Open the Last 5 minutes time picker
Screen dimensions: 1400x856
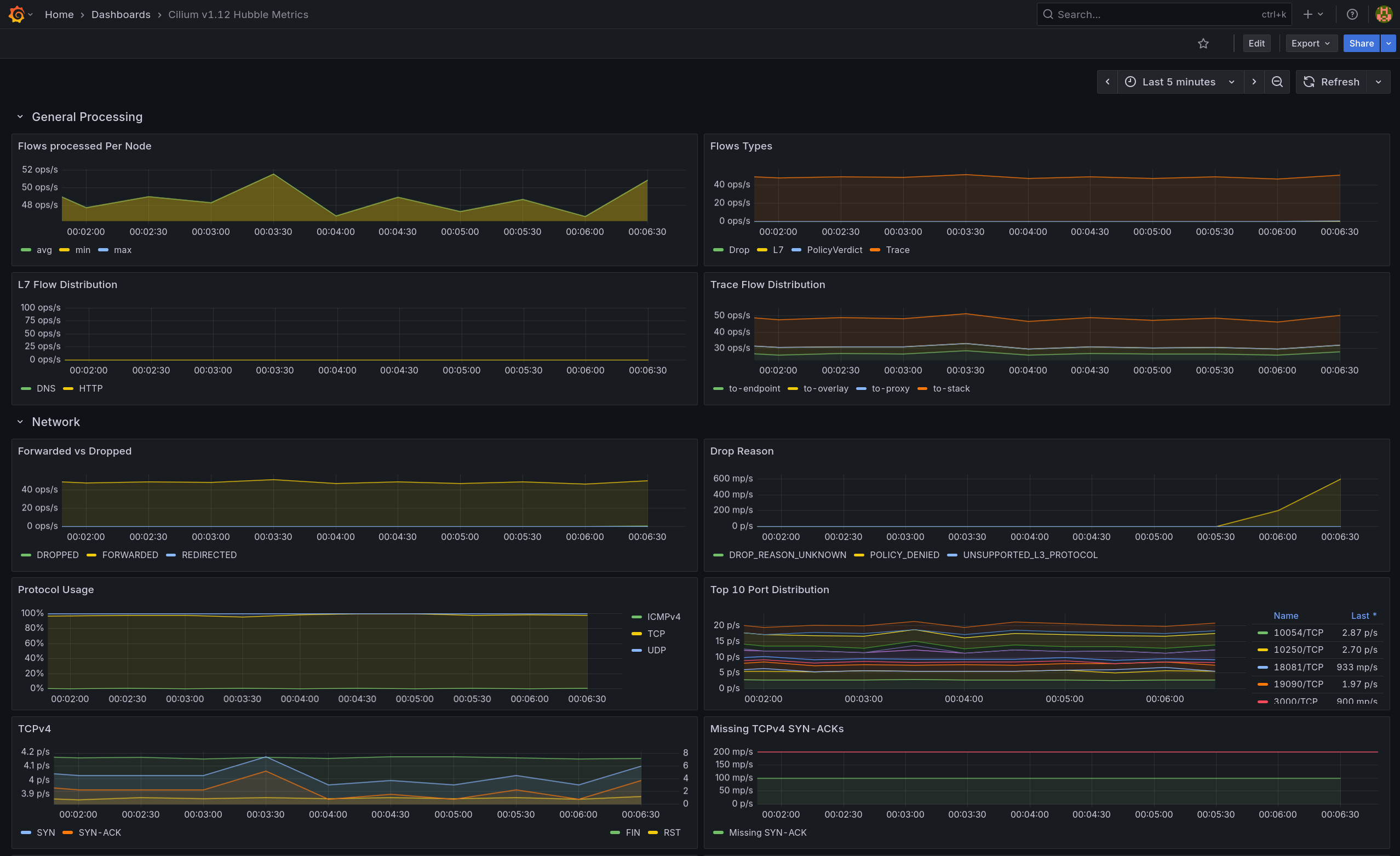[1180, 82]
